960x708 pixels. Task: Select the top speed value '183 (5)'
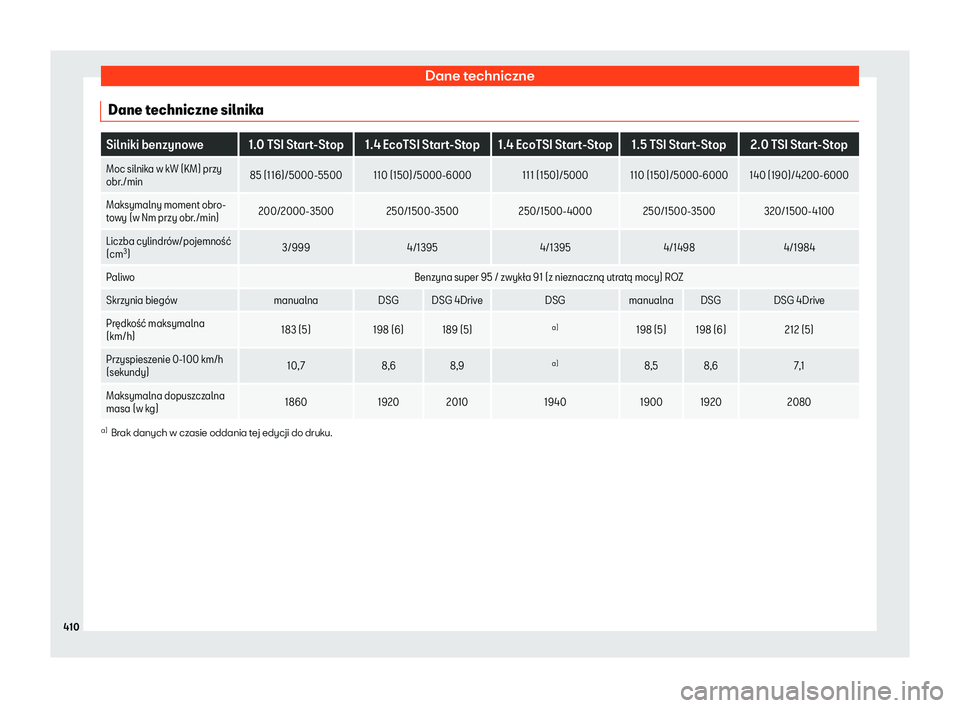click(296, 330)
